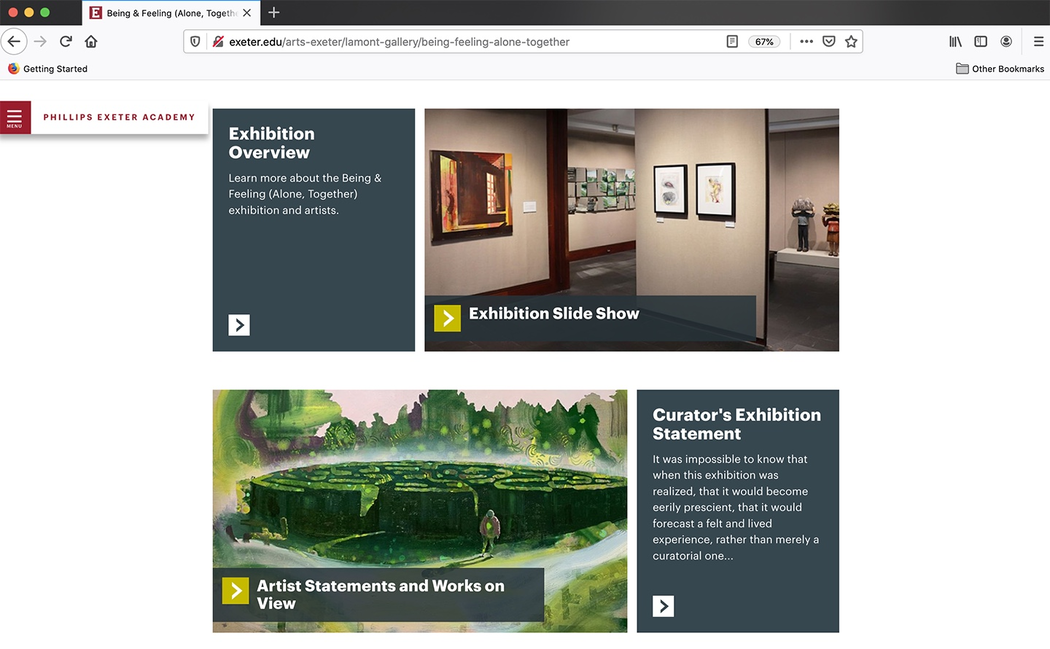This screenshot has width=1050, height=649.
Task: Reload the current page
Action: pos(66,42)
